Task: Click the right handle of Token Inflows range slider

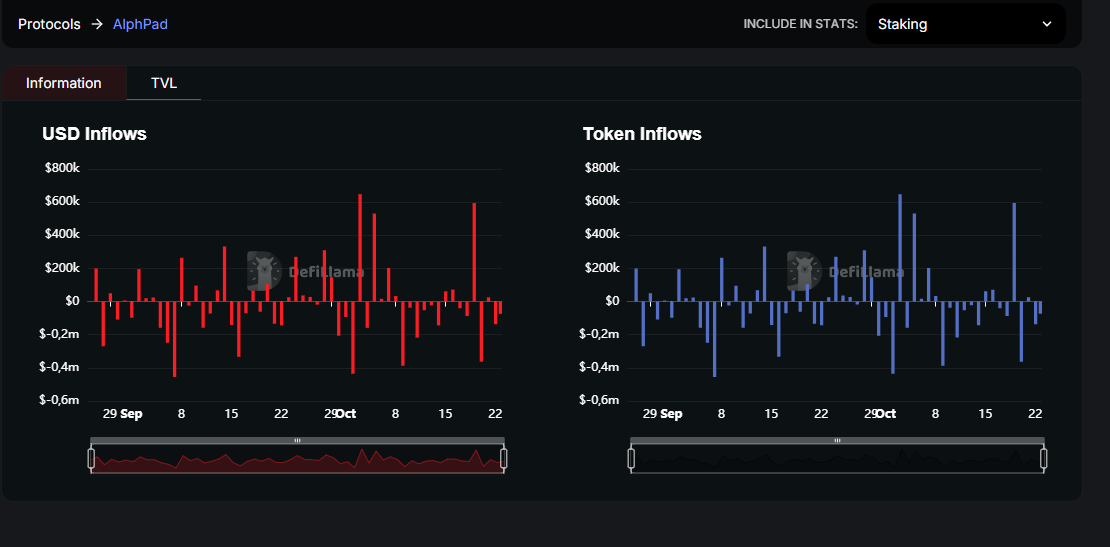Action: point(1043,459)
